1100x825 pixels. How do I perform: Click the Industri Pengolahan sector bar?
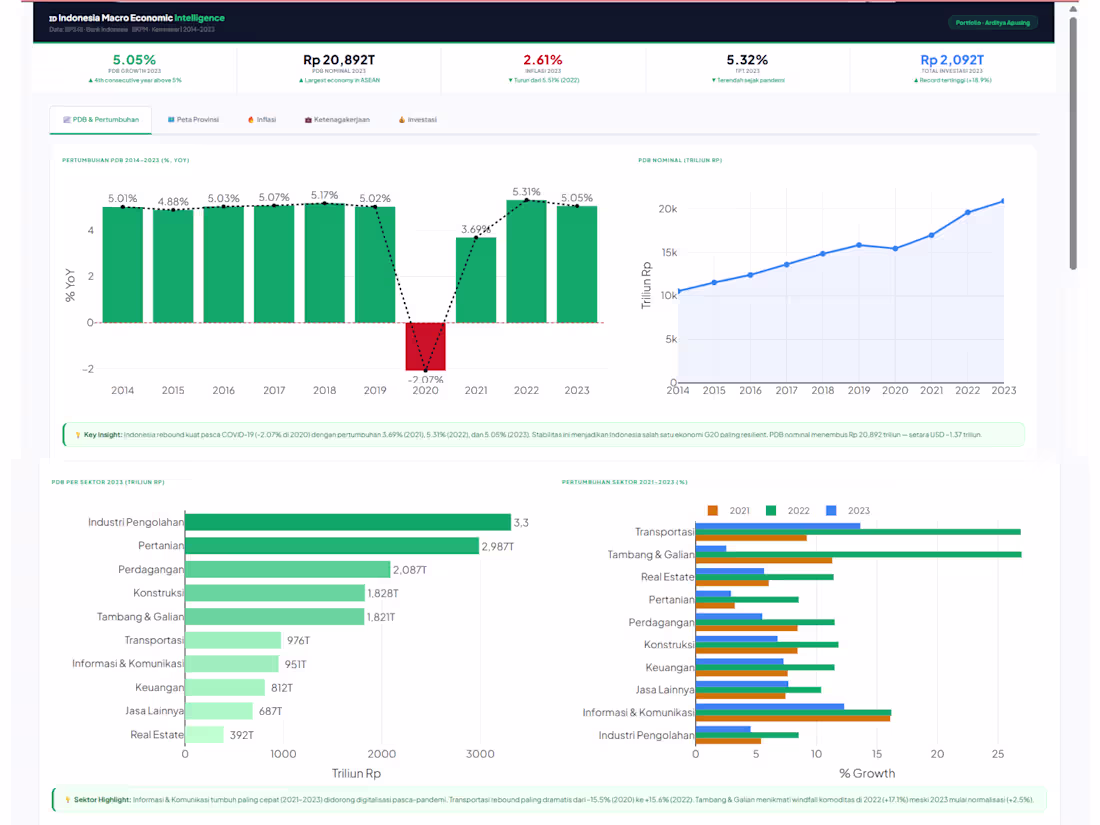[347, 522]
